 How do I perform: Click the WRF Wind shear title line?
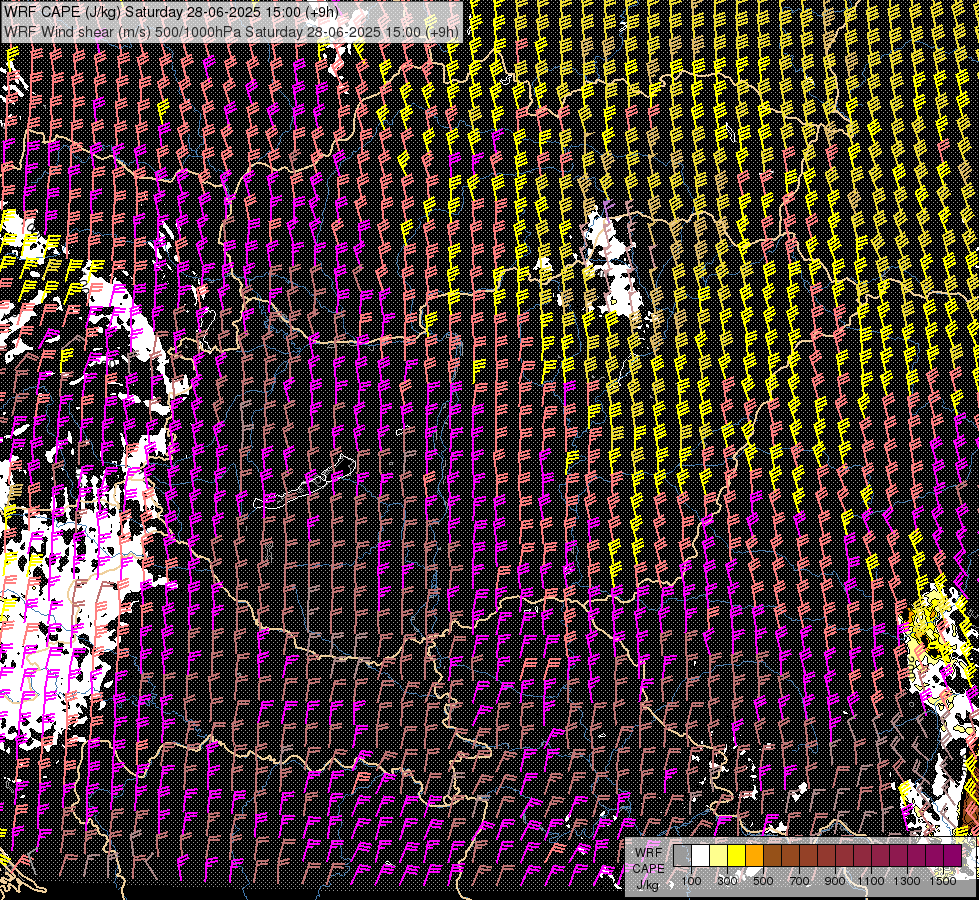point(231,31)
